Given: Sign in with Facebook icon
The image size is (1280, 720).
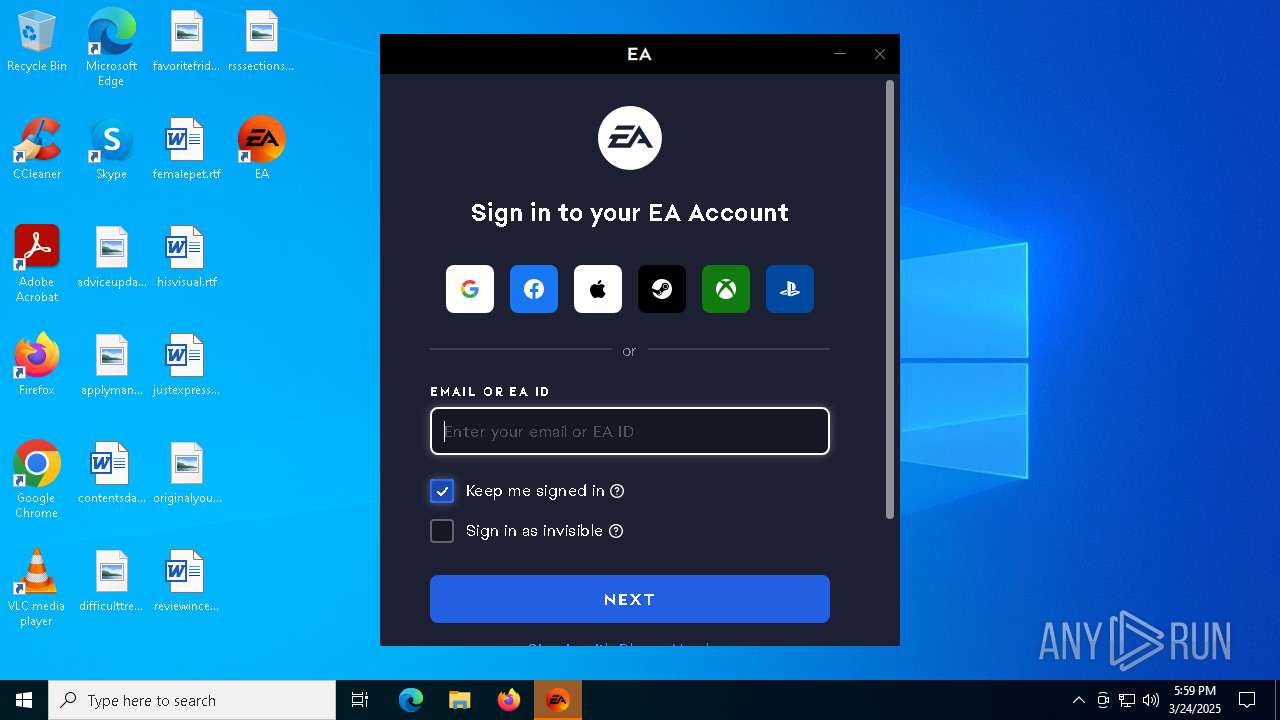Looking at the screenshot, I should [534, 289].
